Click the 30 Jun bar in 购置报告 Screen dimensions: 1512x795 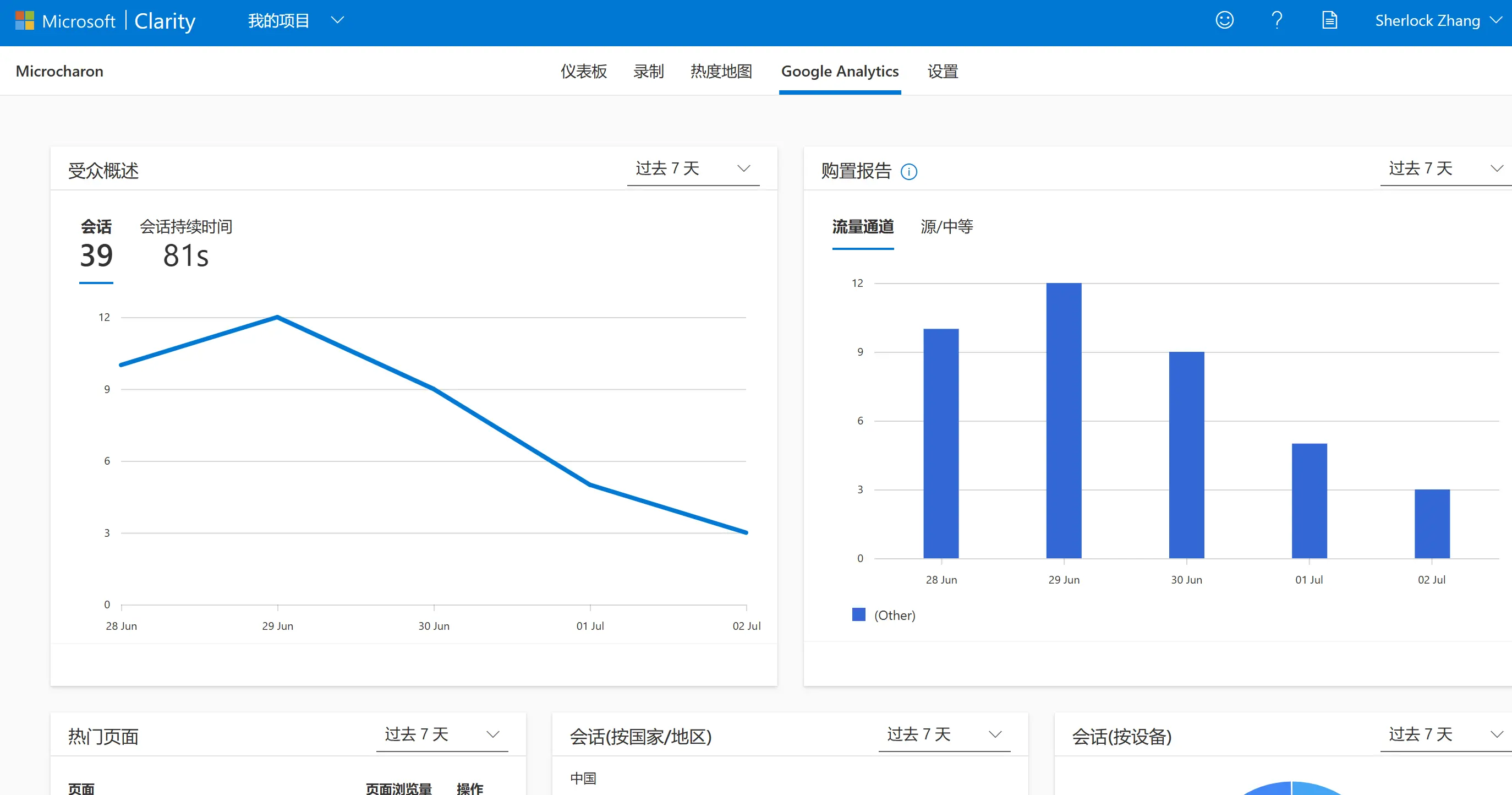pos(1186,455)
